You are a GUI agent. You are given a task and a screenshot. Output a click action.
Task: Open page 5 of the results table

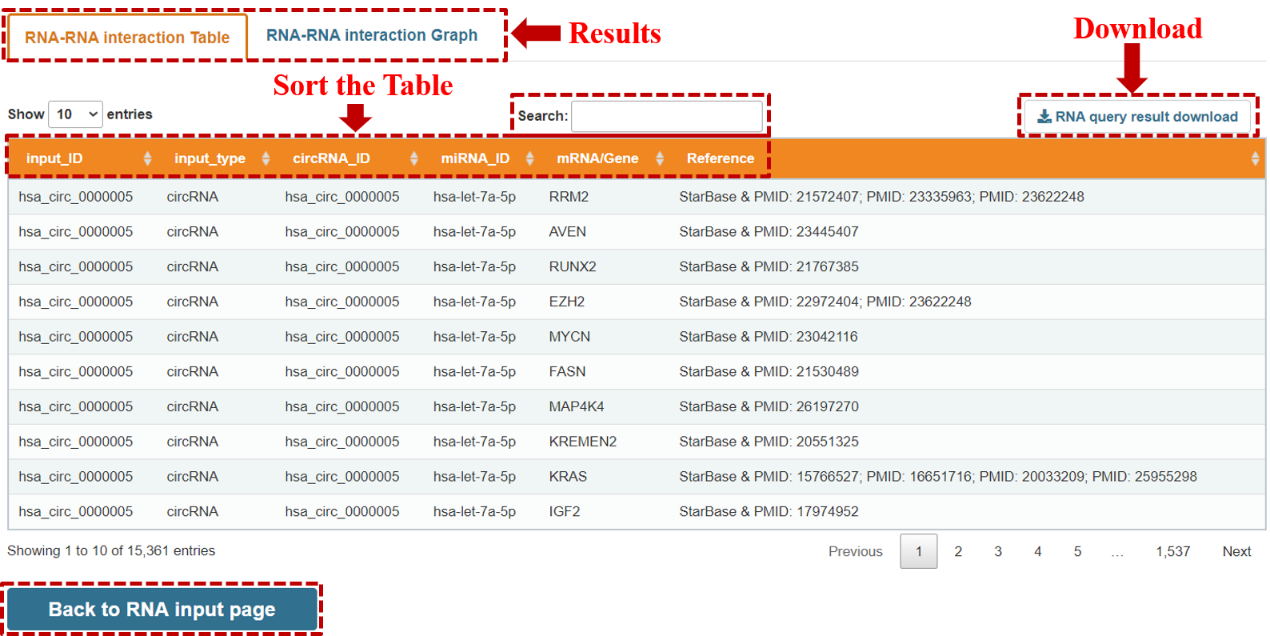1077,551
